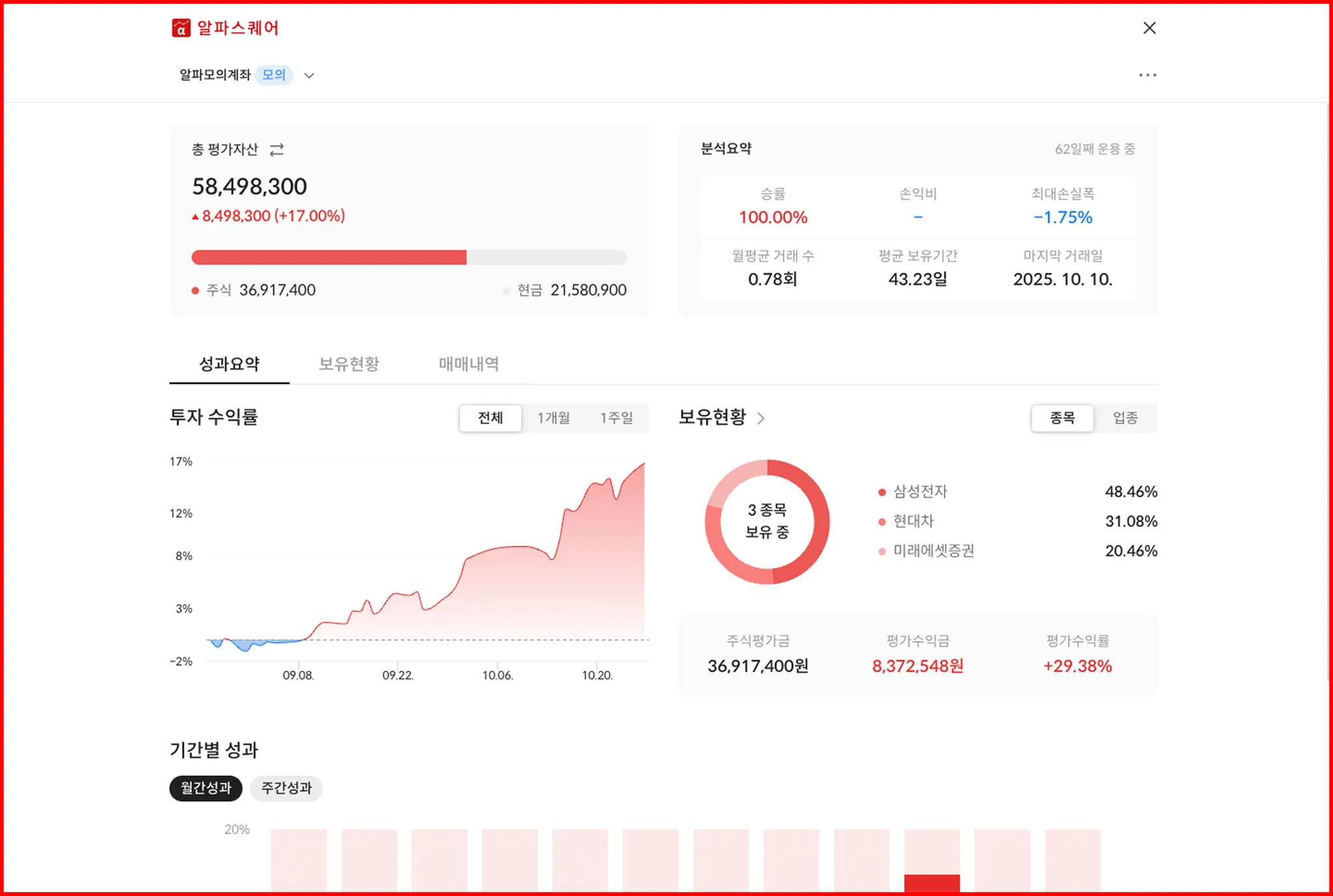Viewport: 1333px width, 896px height.
Task: Click the highlighted red monthly performance bar
Action: tap(931, 883)
